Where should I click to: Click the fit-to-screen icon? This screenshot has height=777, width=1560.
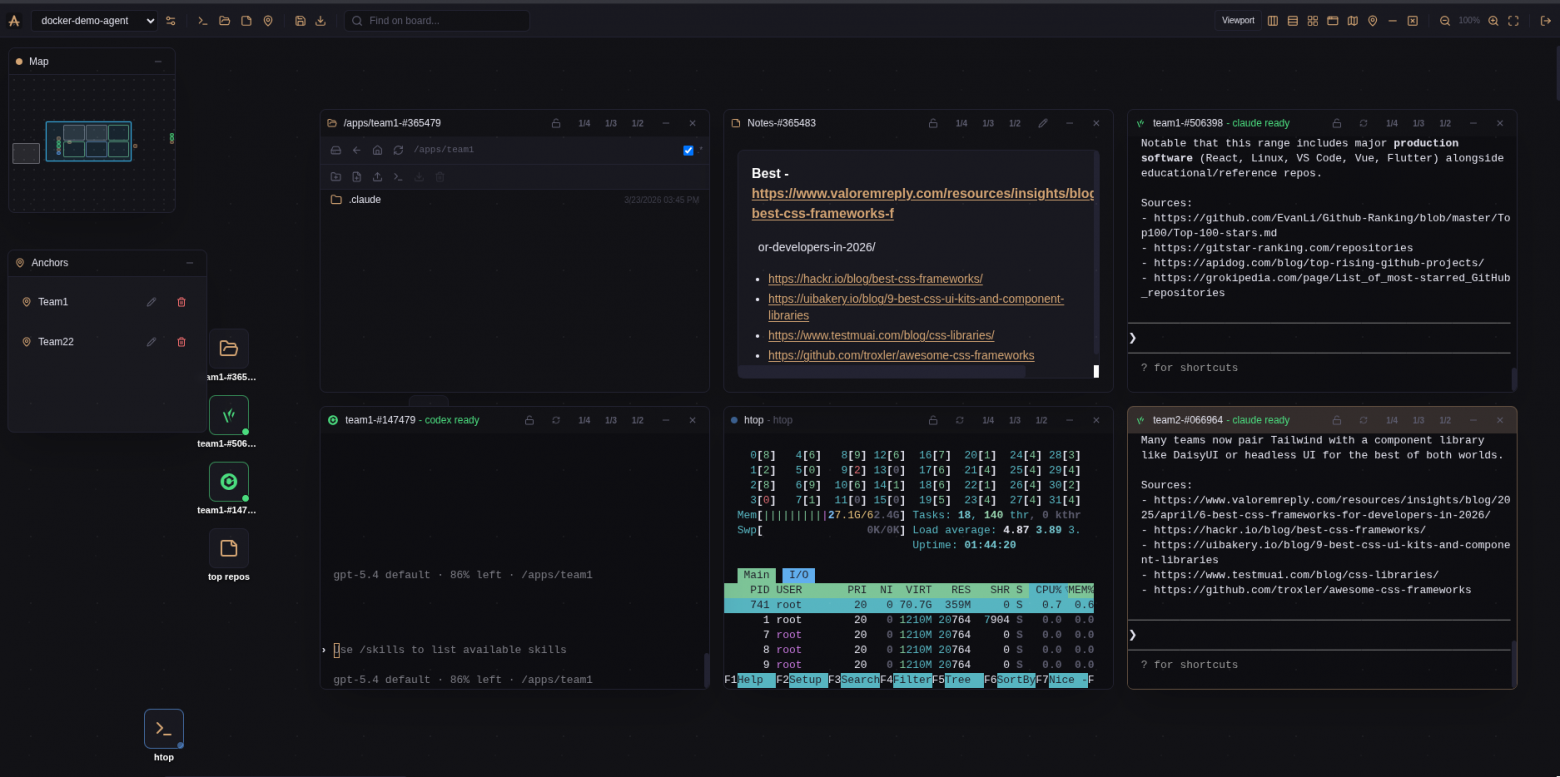[1513, 21]
